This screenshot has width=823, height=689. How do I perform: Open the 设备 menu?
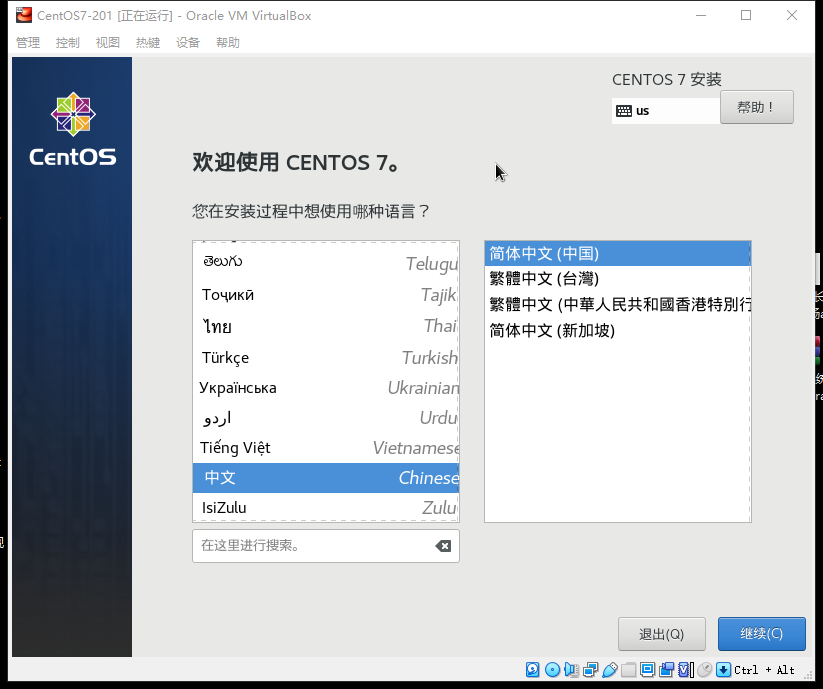pos(188,43)
